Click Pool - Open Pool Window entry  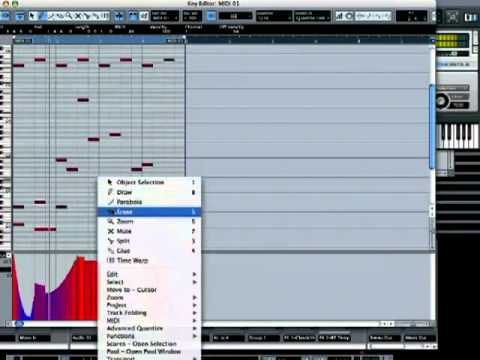tap(149, 351)
